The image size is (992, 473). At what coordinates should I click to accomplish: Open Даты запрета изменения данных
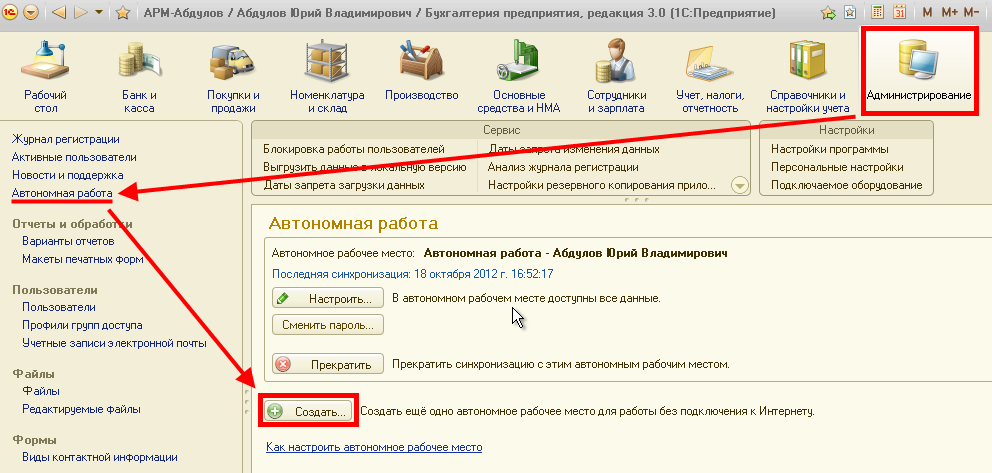click(574, 149)
